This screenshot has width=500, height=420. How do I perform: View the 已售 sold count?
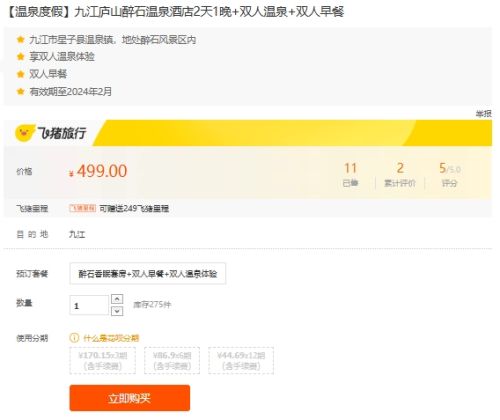pos(351,174)
